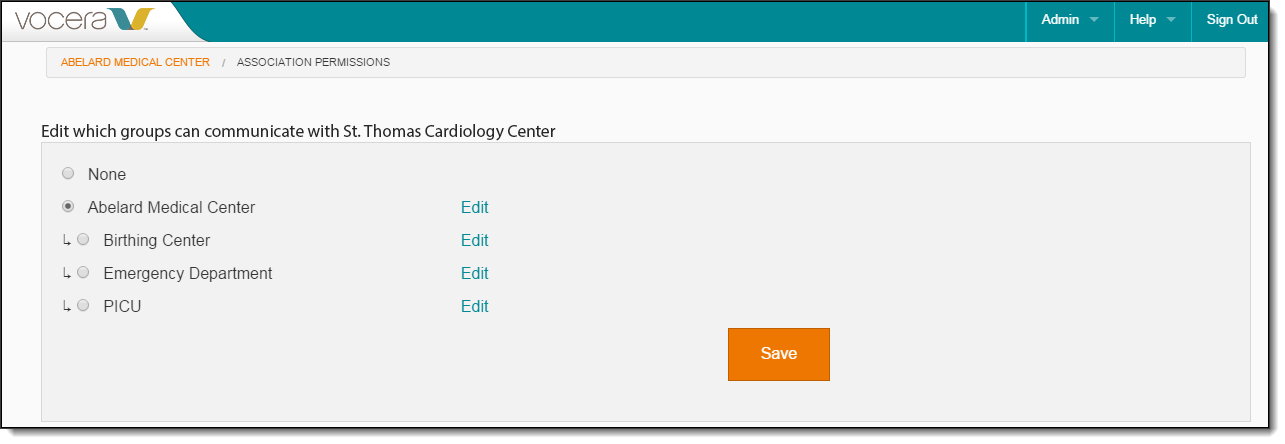Screen dimensions: 1285x444
Task: Edit Emergency Department permissions
Action: pos(475,274)
